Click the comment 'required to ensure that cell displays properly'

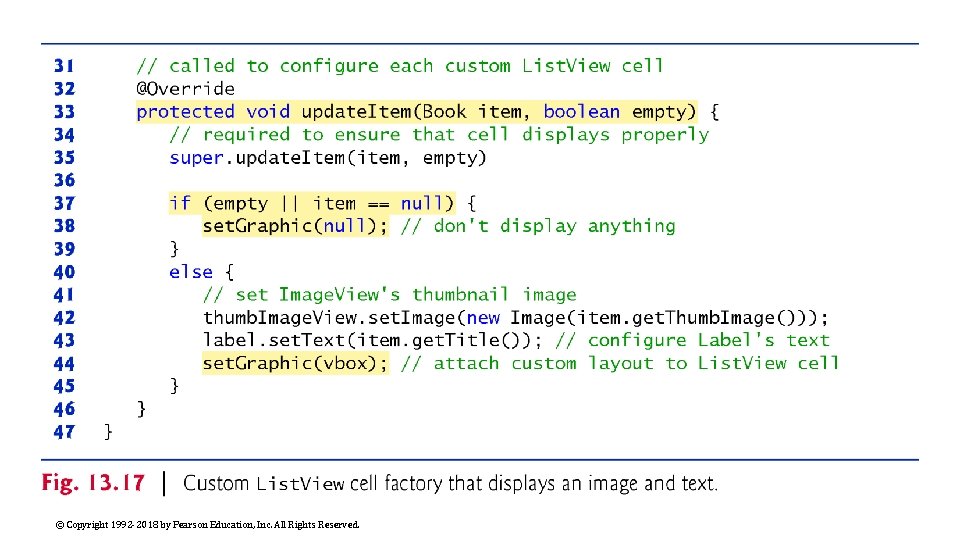pyautogui.click(x=439, y=135)
